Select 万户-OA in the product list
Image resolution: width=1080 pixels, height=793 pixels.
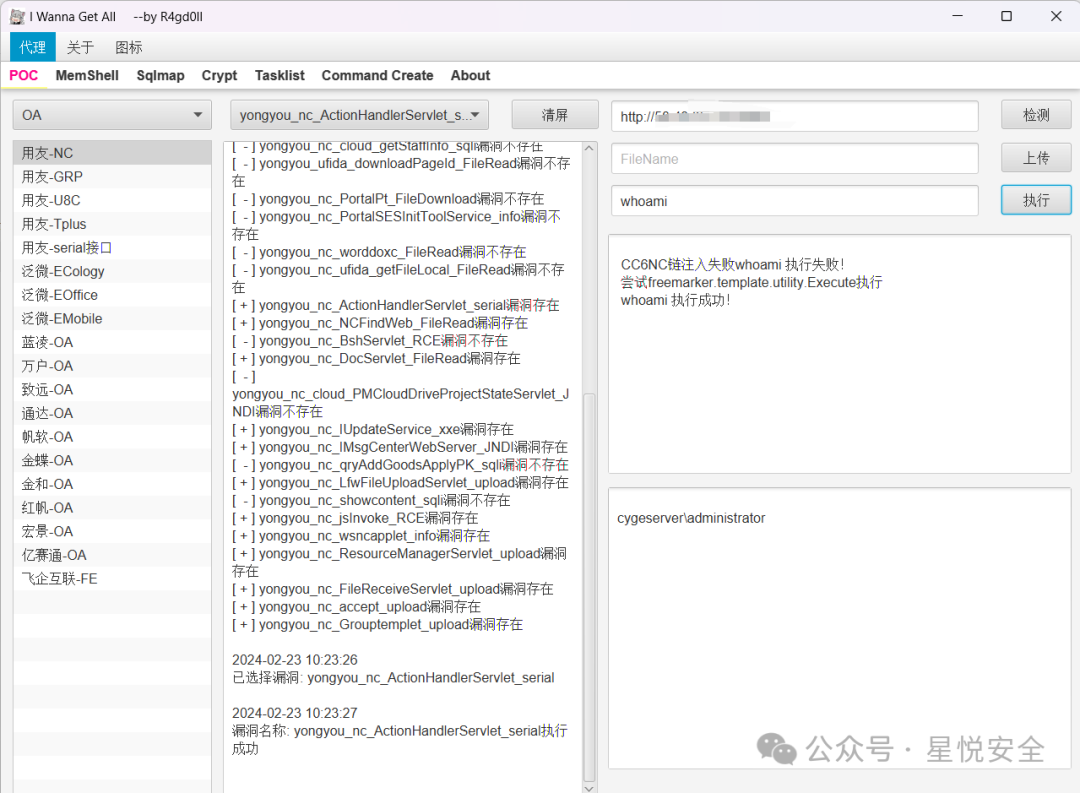pyautogui.click(x=112, y=366)
